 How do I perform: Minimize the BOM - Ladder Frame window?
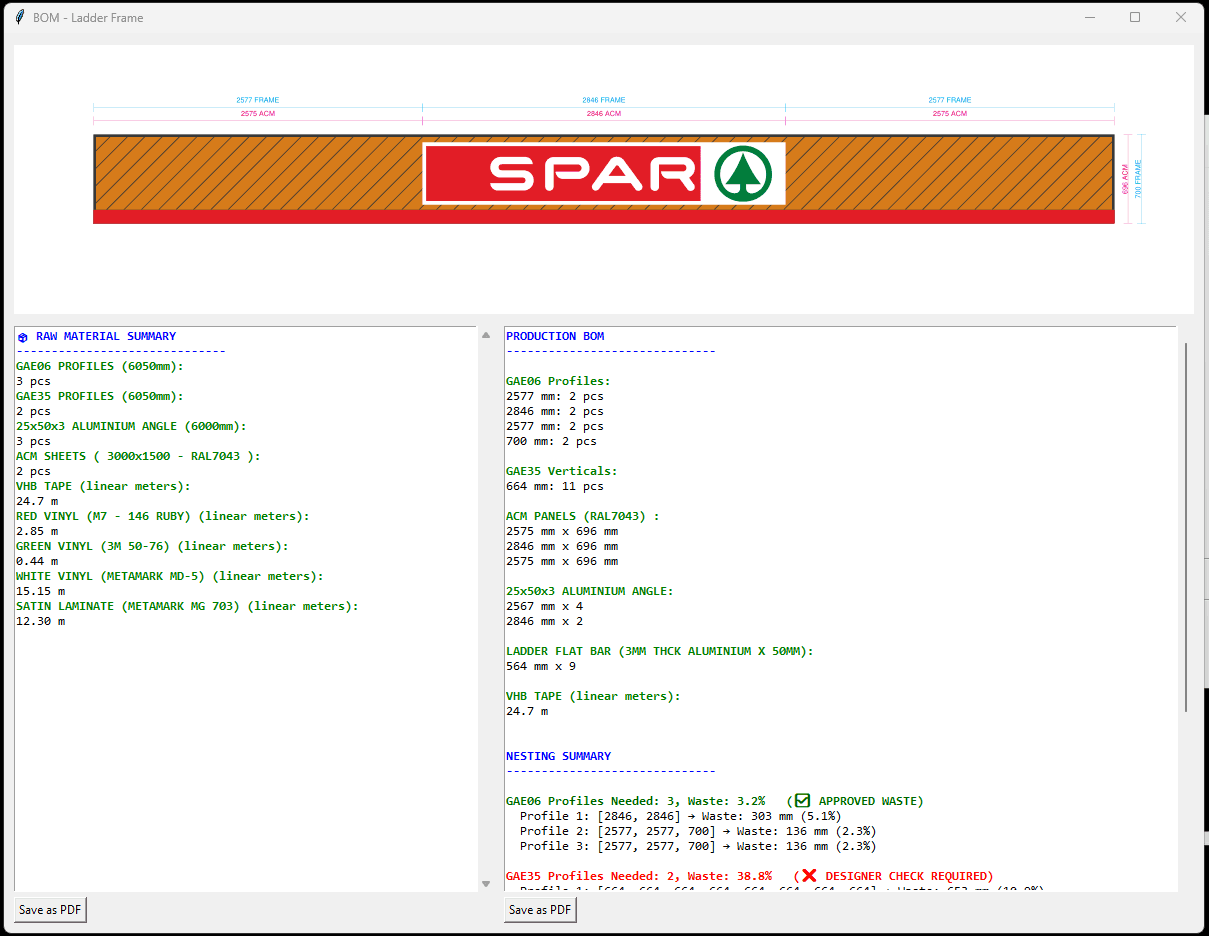(x=1089, y=17)
